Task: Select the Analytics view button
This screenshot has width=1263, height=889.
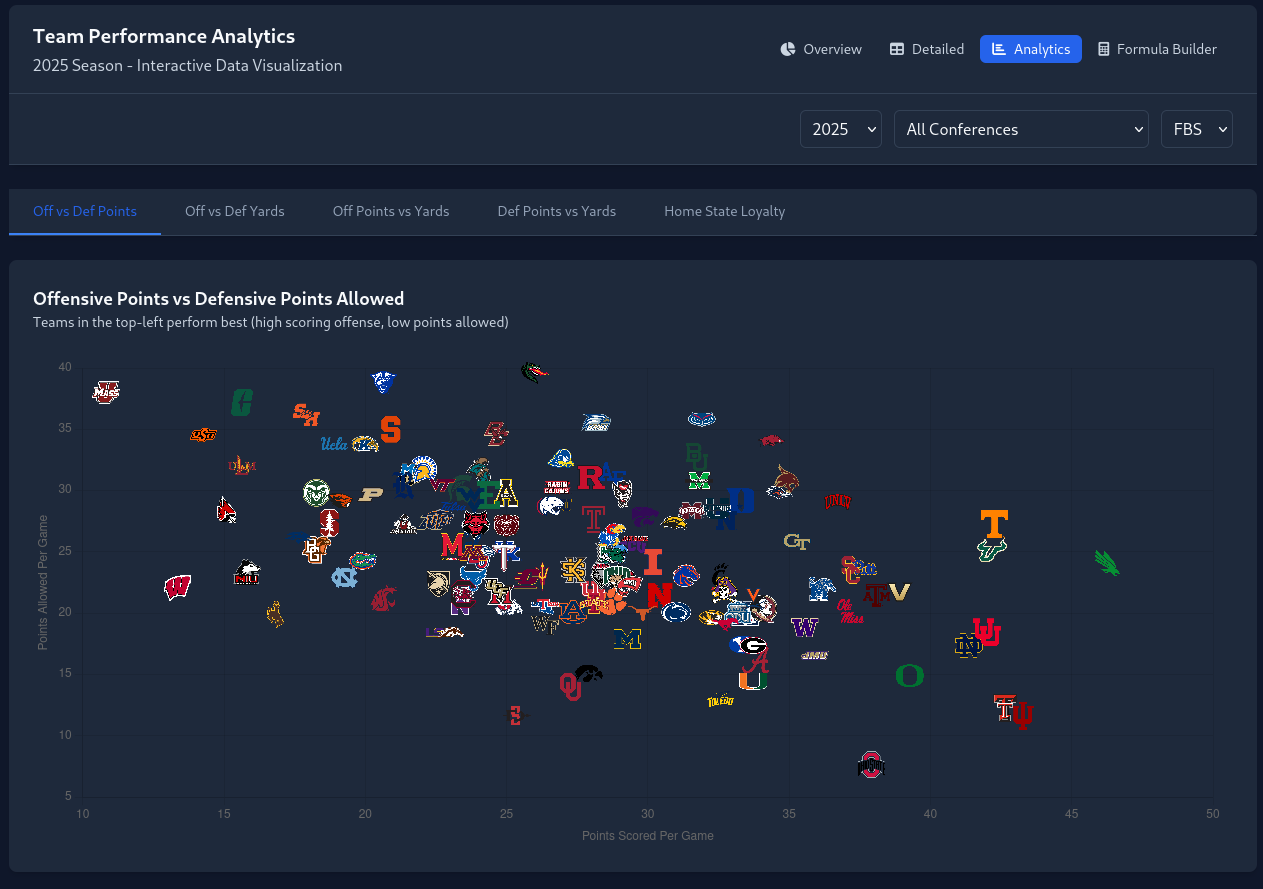Action: click(1031, 49)
